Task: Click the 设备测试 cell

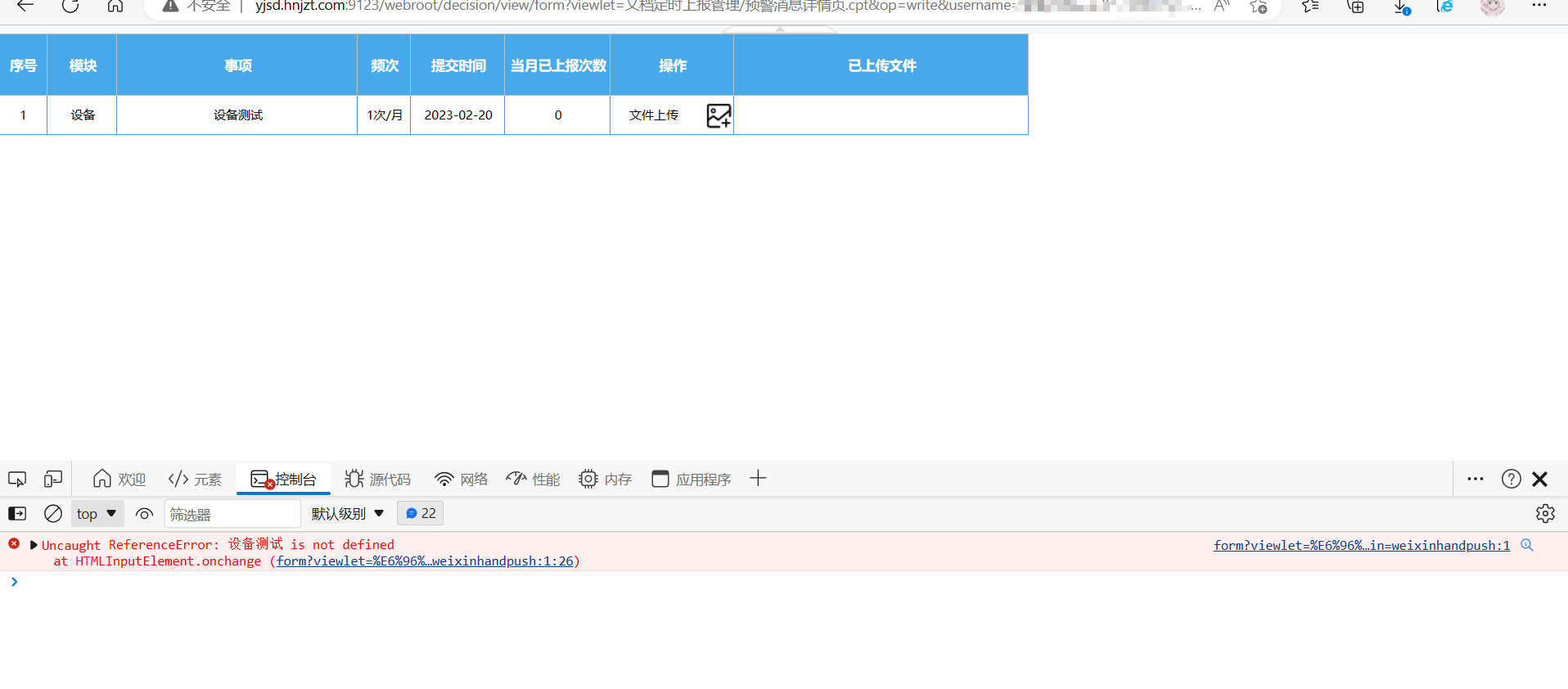Action: pyautogui.click(x=237, y=115)
